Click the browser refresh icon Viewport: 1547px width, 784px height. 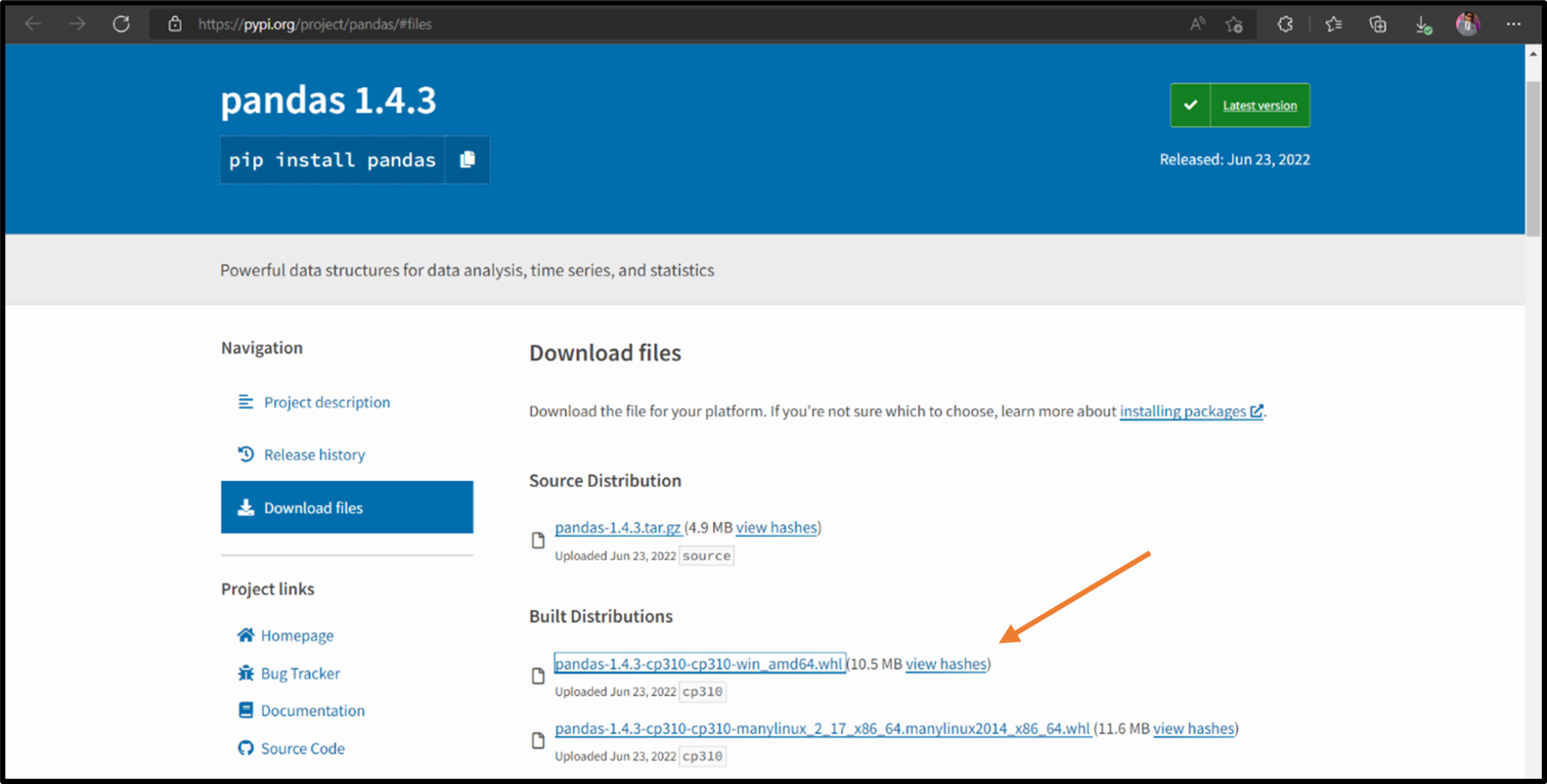[121, 24]
